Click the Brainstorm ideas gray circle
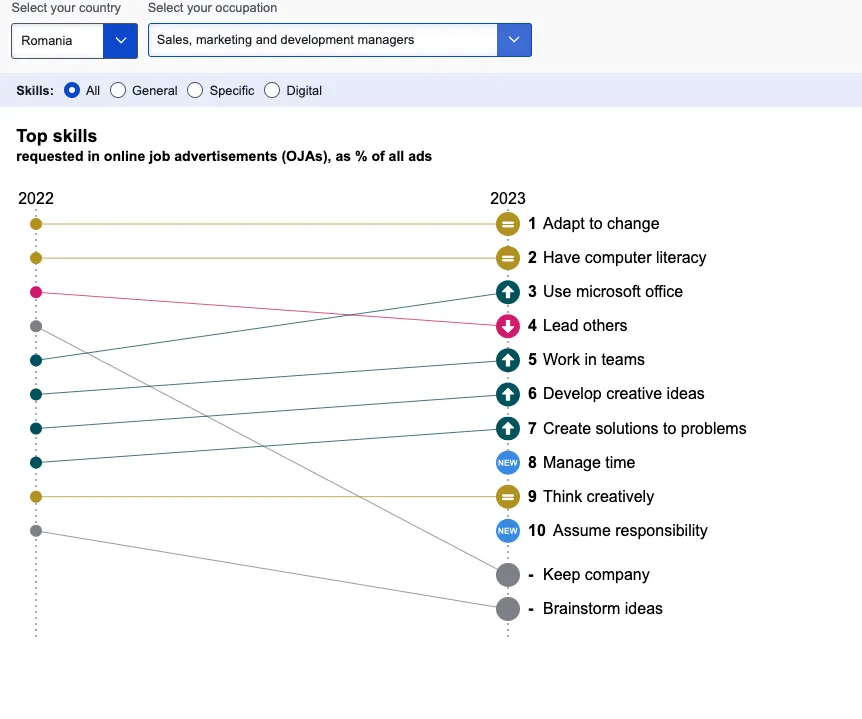Screen dimensions: 862x719 click(508, 609)
